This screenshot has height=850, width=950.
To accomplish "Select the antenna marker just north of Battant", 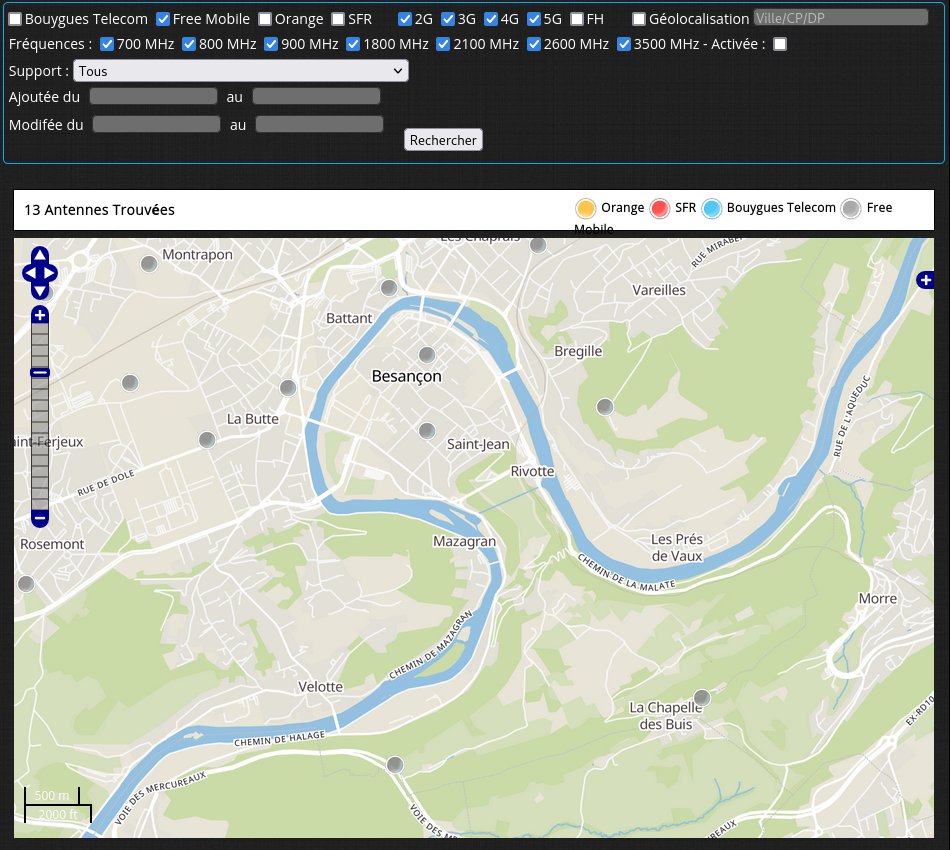I will pos(389,288).
